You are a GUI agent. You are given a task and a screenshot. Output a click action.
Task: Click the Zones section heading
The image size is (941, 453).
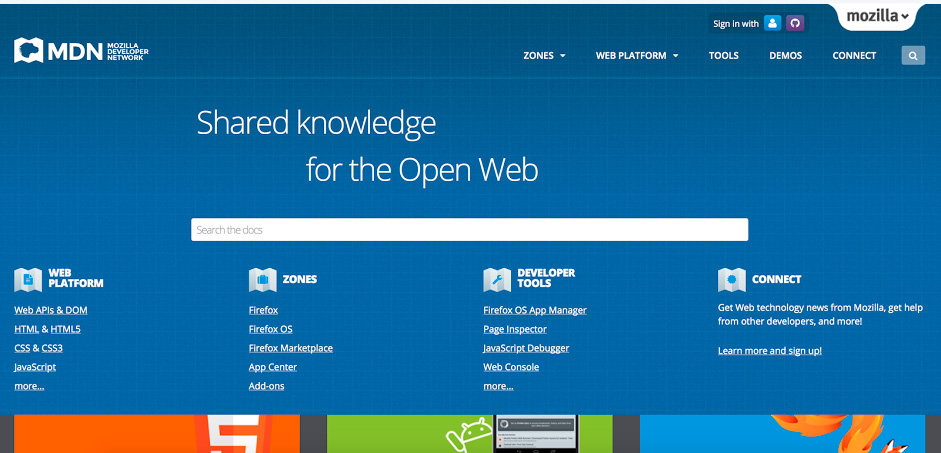click(299, 280)
